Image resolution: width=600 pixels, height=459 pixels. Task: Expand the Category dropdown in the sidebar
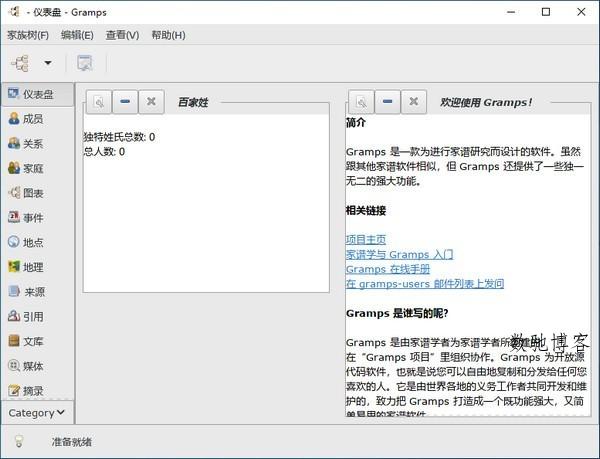tap(37, 413)
